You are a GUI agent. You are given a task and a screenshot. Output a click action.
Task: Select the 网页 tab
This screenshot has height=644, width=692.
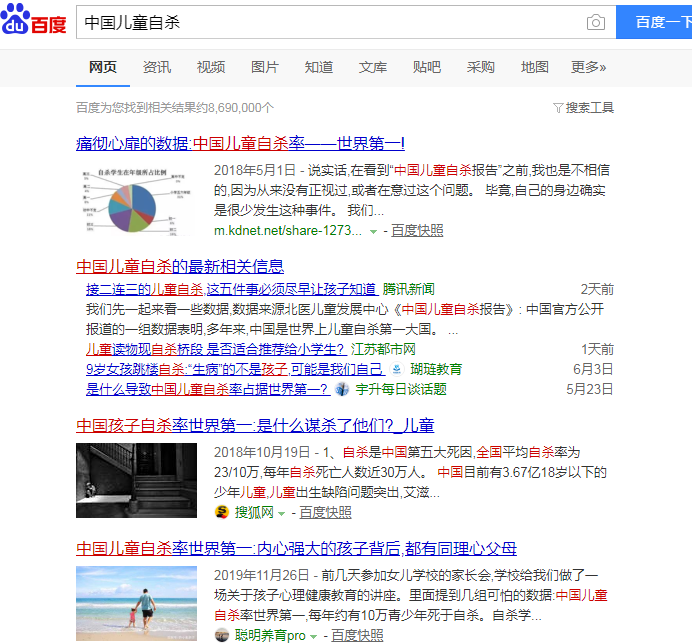(x=103, y=67)
